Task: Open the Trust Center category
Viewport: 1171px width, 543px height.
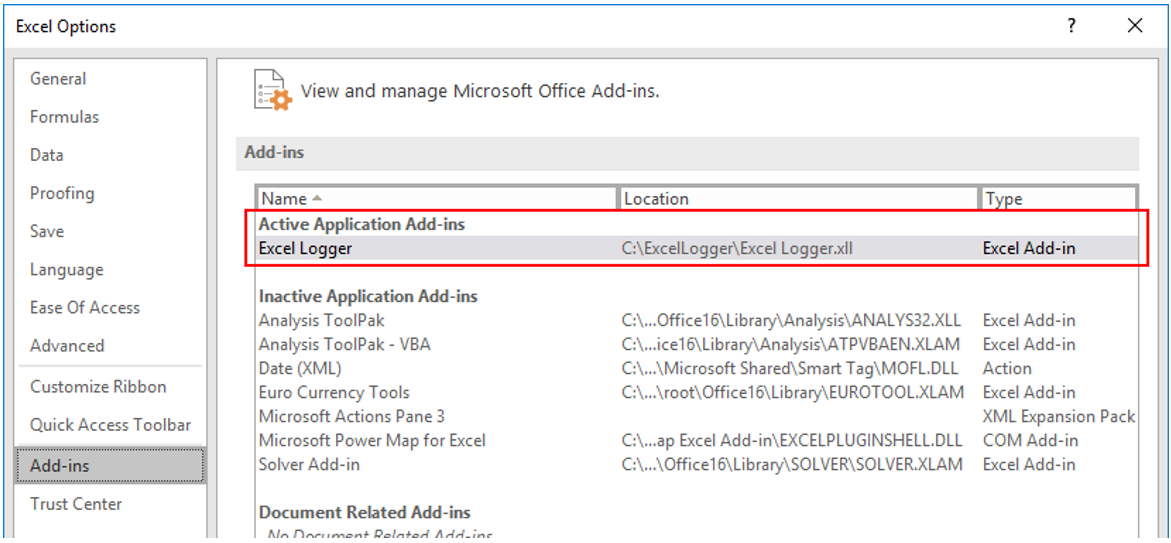Action: pos(76,504)
